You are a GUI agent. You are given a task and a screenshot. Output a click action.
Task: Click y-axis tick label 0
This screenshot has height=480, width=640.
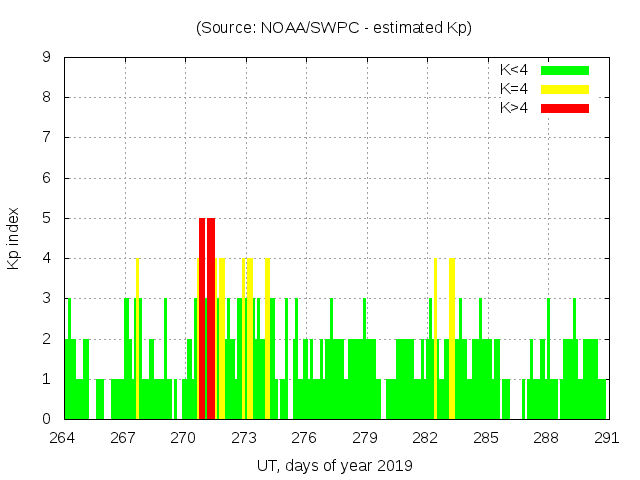(x=46, y=419)
